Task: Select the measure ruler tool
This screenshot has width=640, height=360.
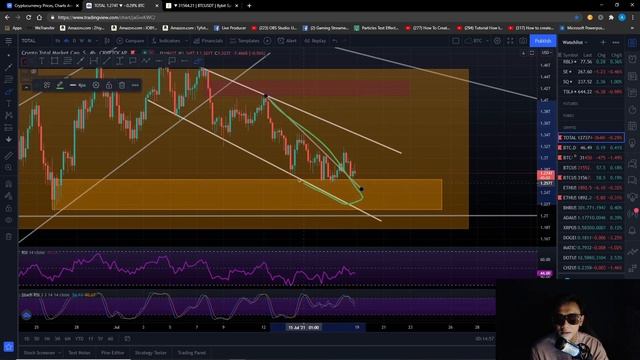Action: pos(8,156)
